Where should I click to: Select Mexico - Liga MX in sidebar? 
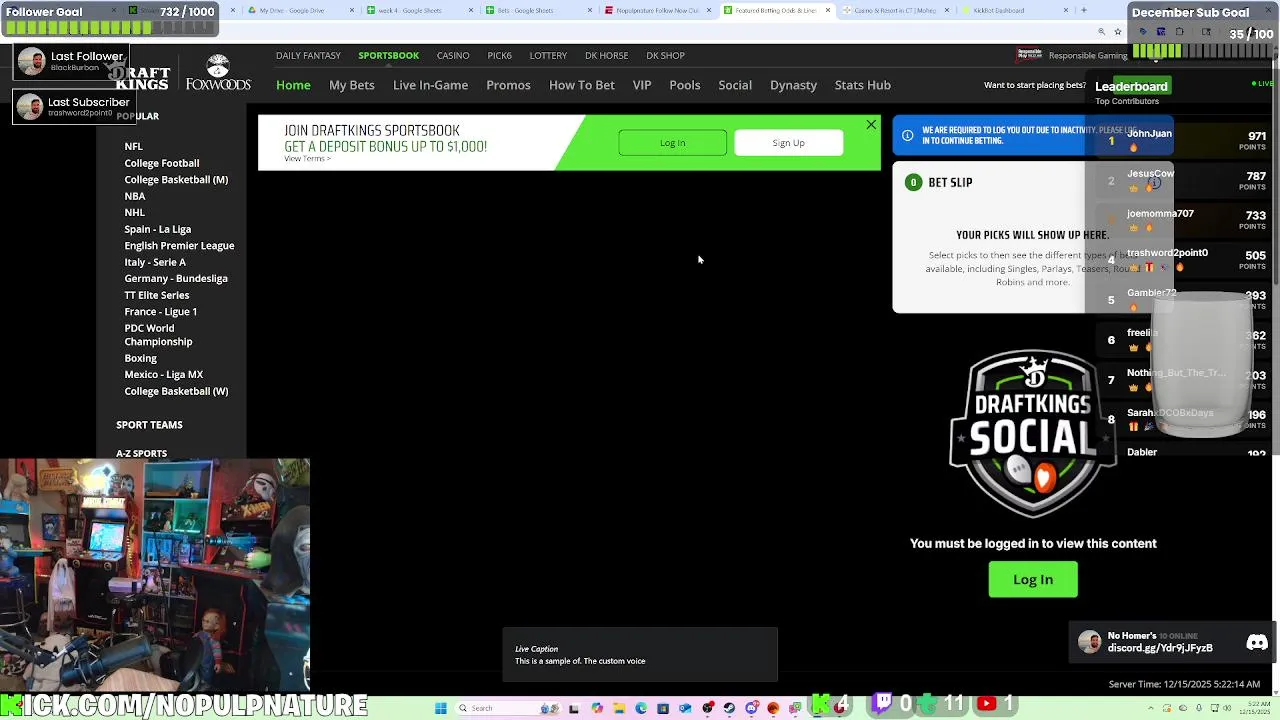(164, 375)
